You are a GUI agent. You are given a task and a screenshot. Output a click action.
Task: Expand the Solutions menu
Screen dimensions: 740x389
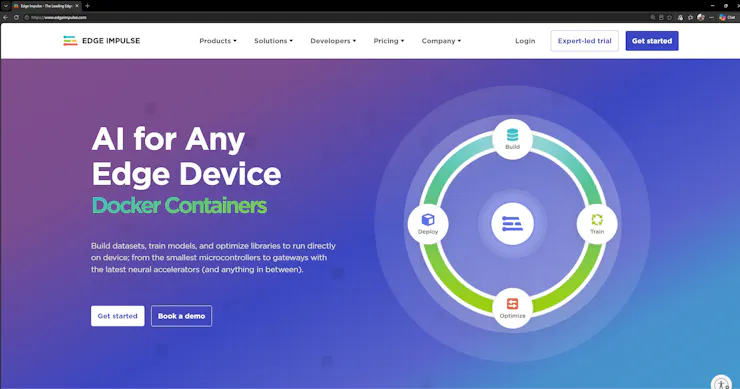coord(273,41)
